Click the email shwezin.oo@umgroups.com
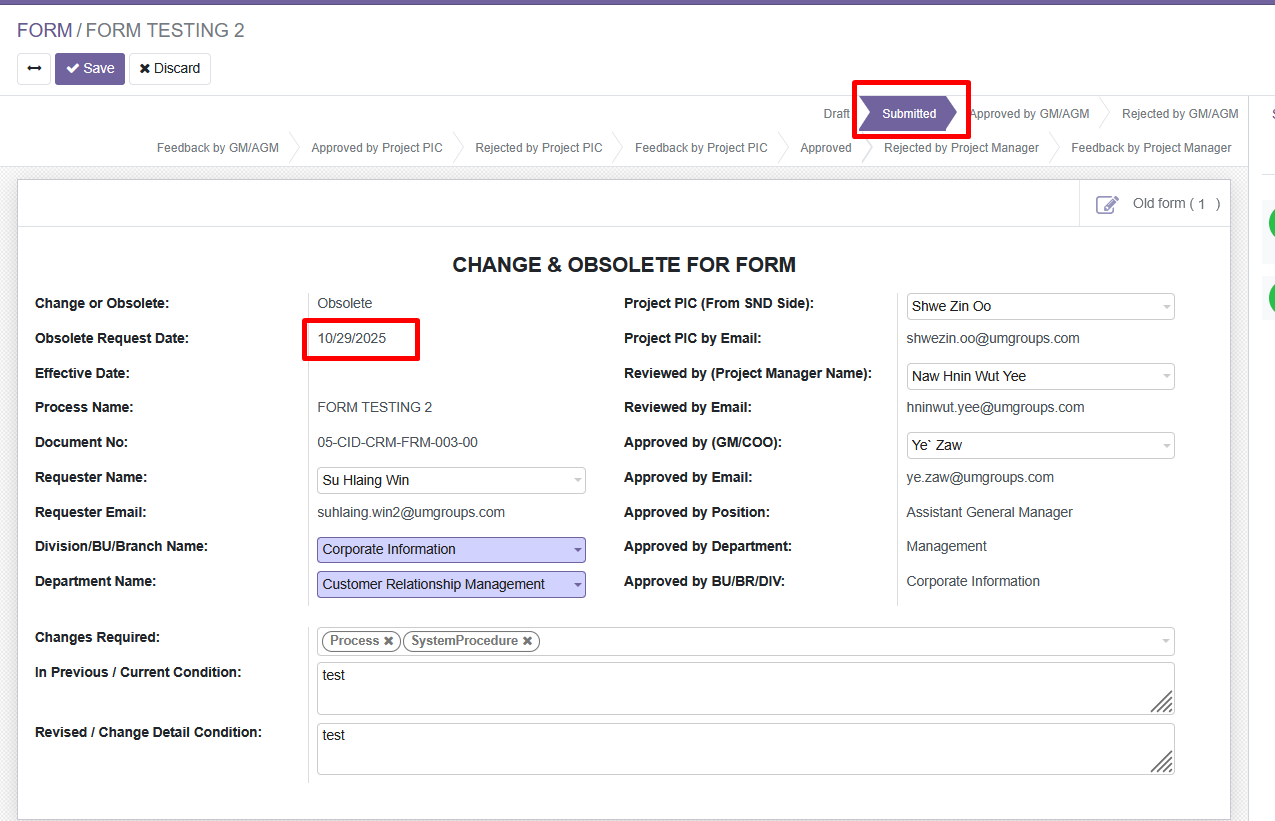 pyautogui.click(x=993, y=338)
